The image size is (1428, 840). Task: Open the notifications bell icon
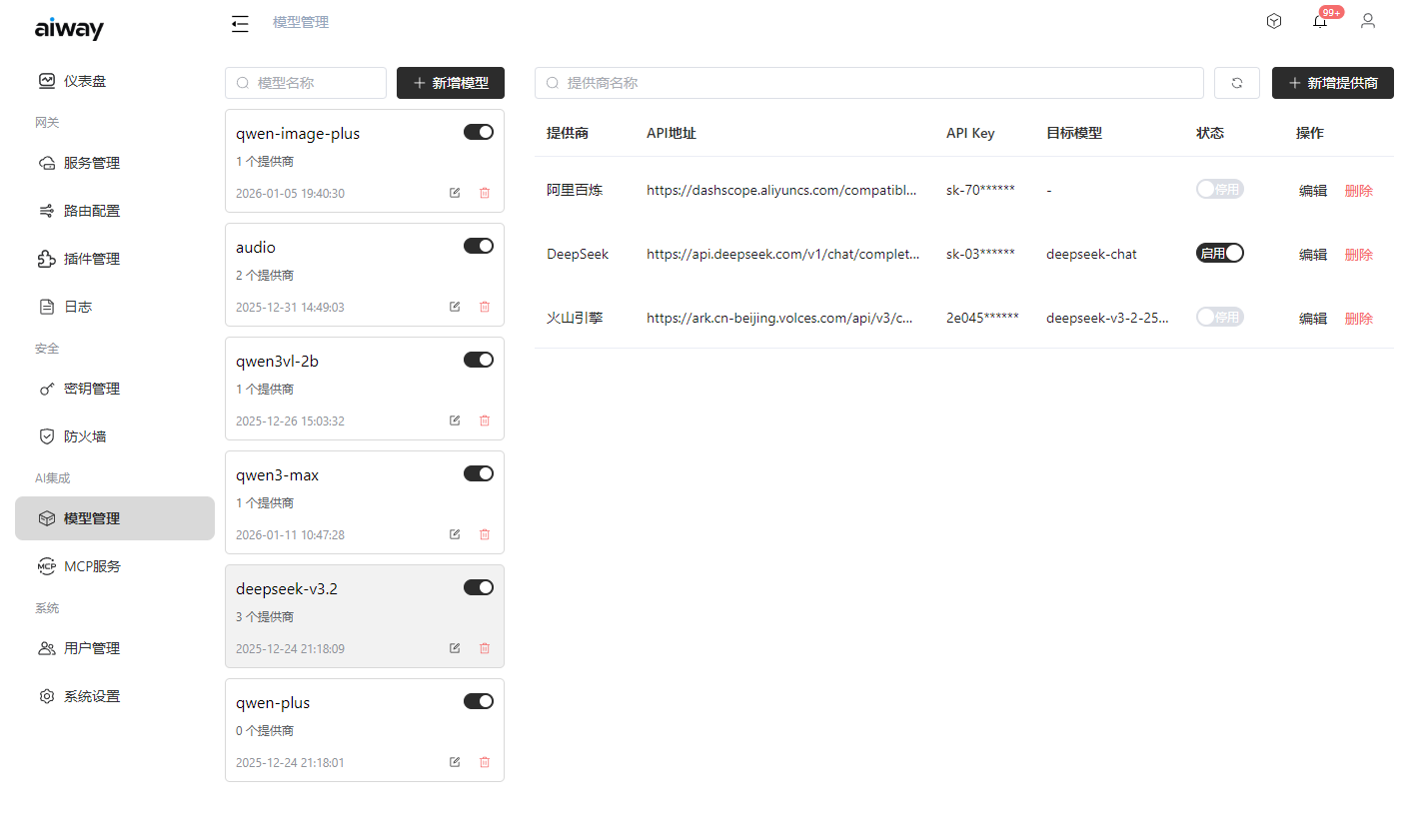(x=1320, y=21)
